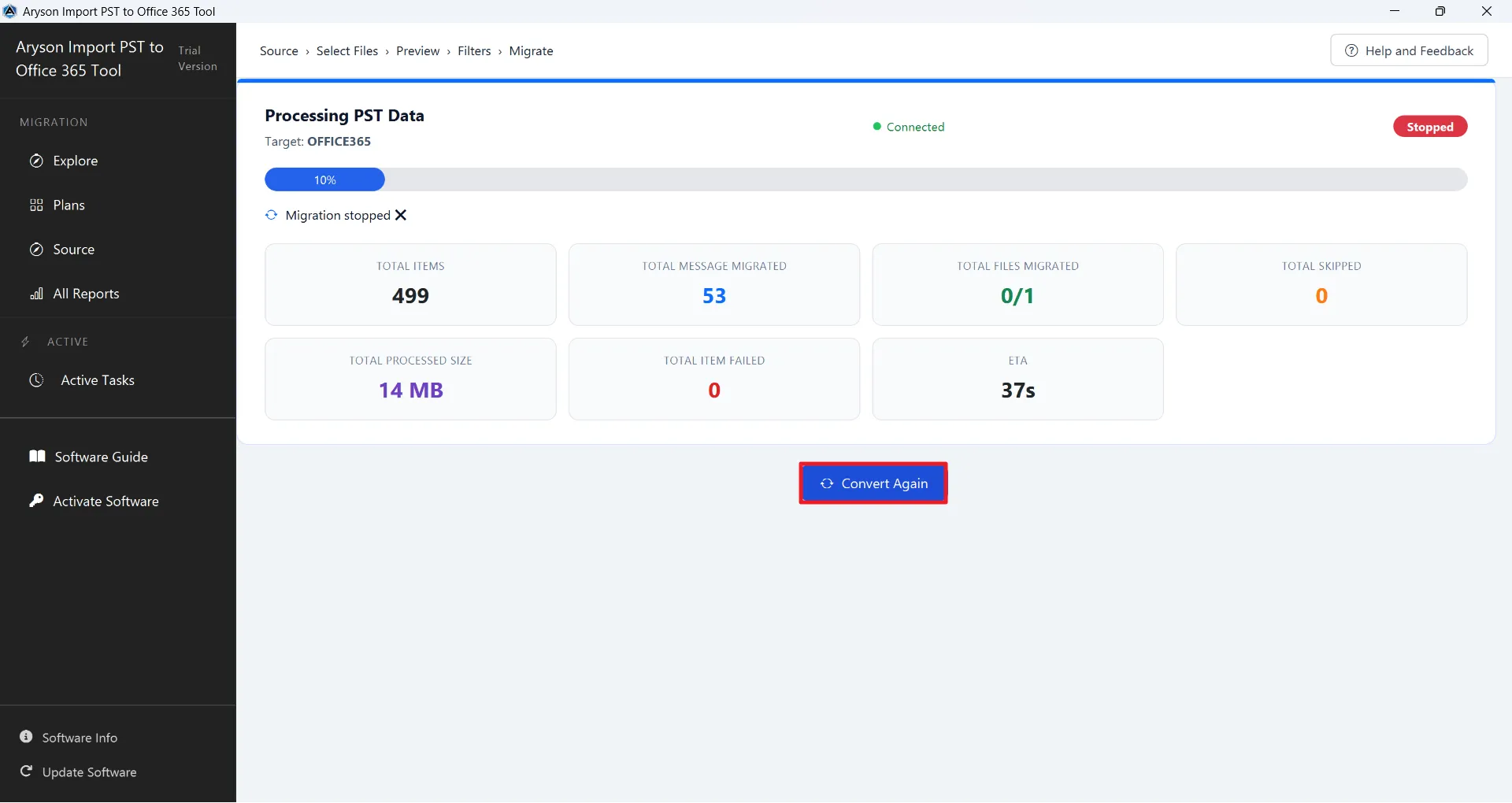Click the Source sidebar icon
Image resolution: width=1512 pixels, height=803 pixels.
click(36, 250)
